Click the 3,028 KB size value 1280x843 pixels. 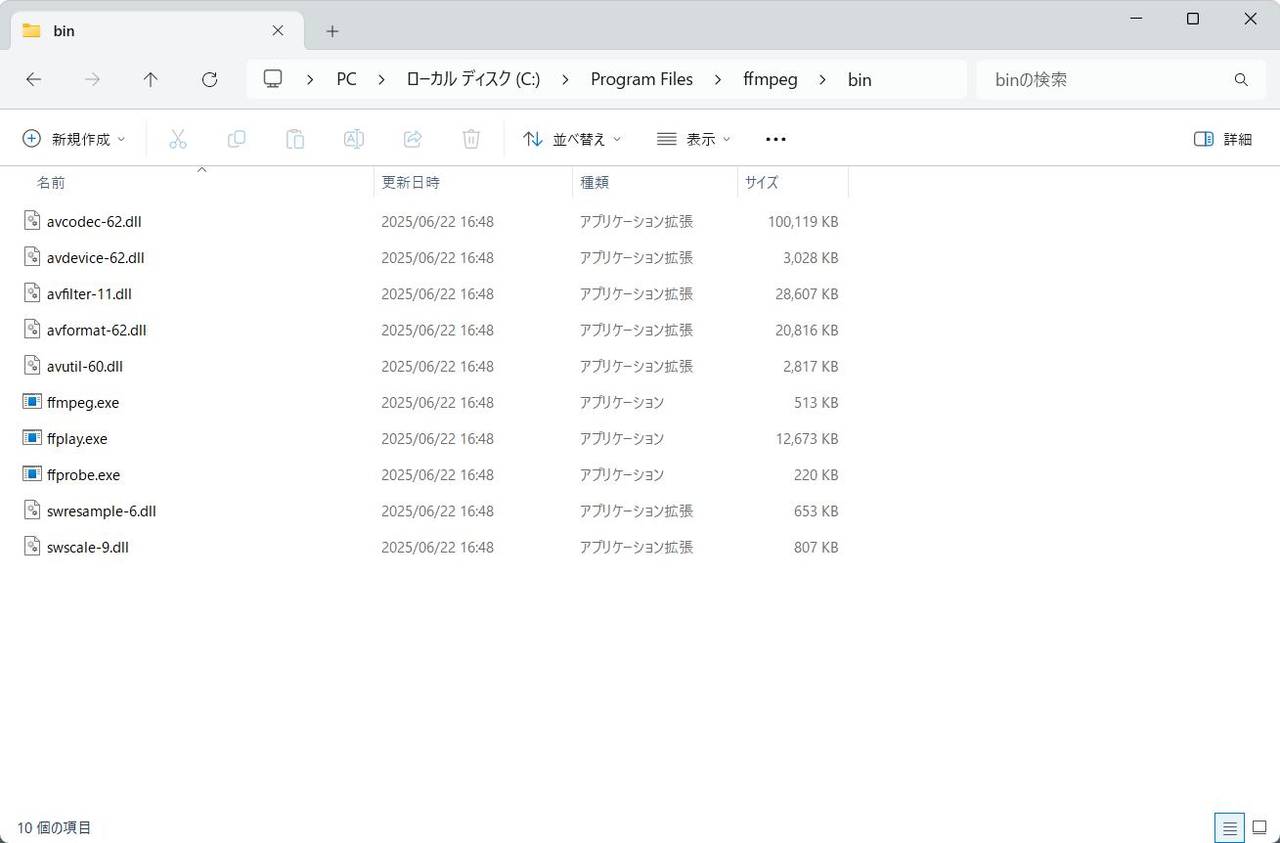[811, 257]
